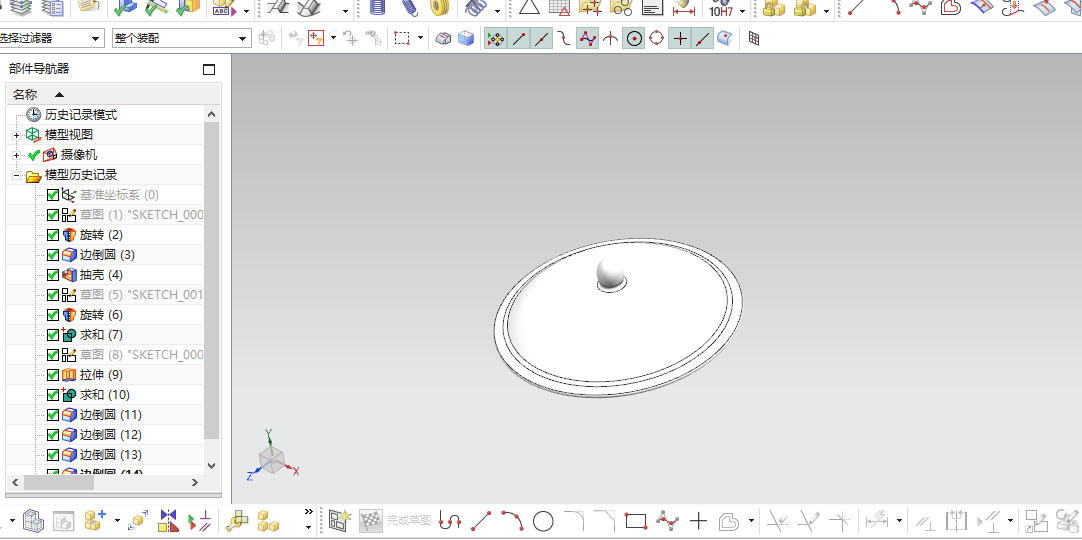Click the blue shaded cube display icon
Viewport: 1082px width, 540px height.
(x=466, y=39)
